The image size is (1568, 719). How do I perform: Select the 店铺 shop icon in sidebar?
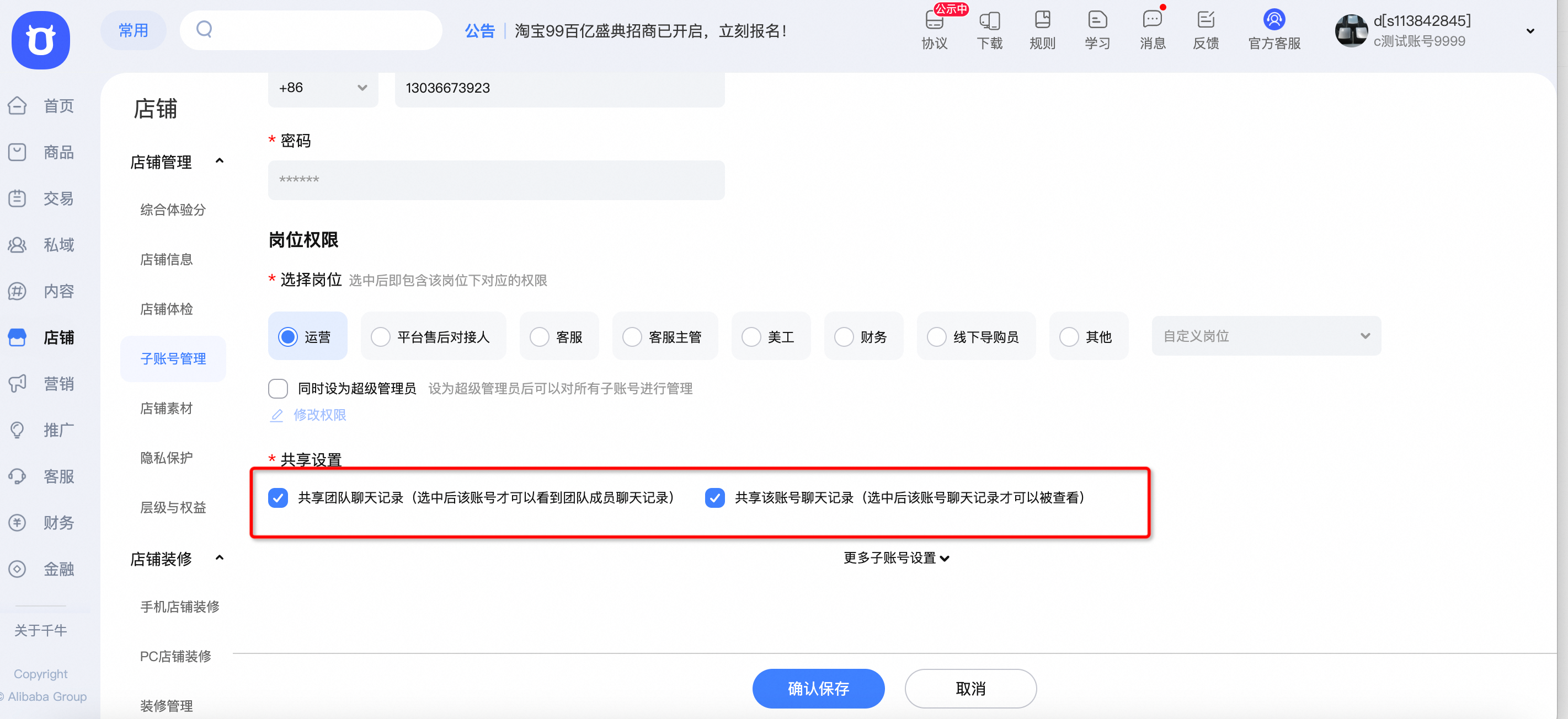pyautogui.click(x=17, y=337)
